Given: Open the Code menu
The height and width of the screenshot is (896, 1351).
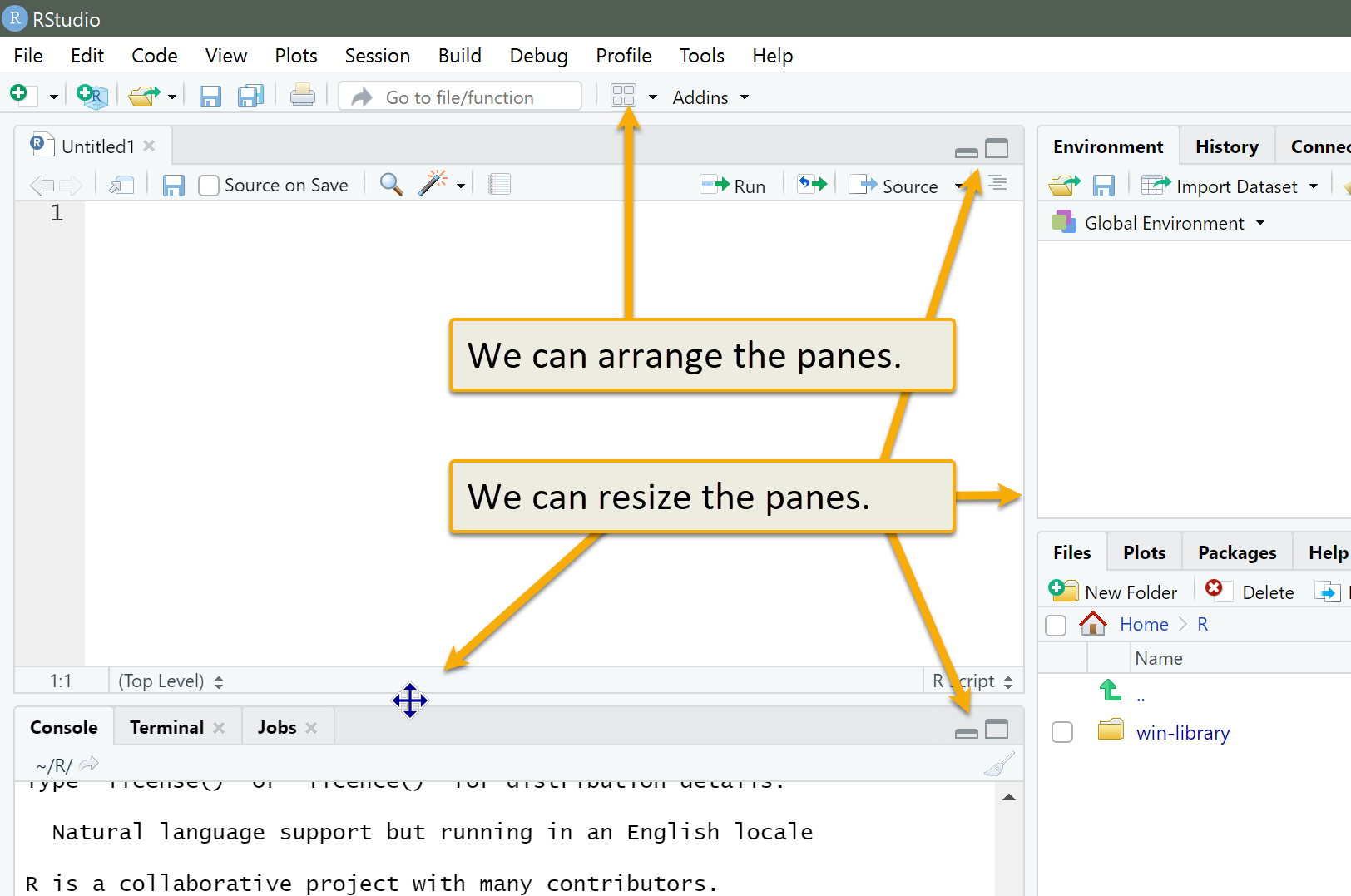Looking at the screenshot, I should 155,56.
